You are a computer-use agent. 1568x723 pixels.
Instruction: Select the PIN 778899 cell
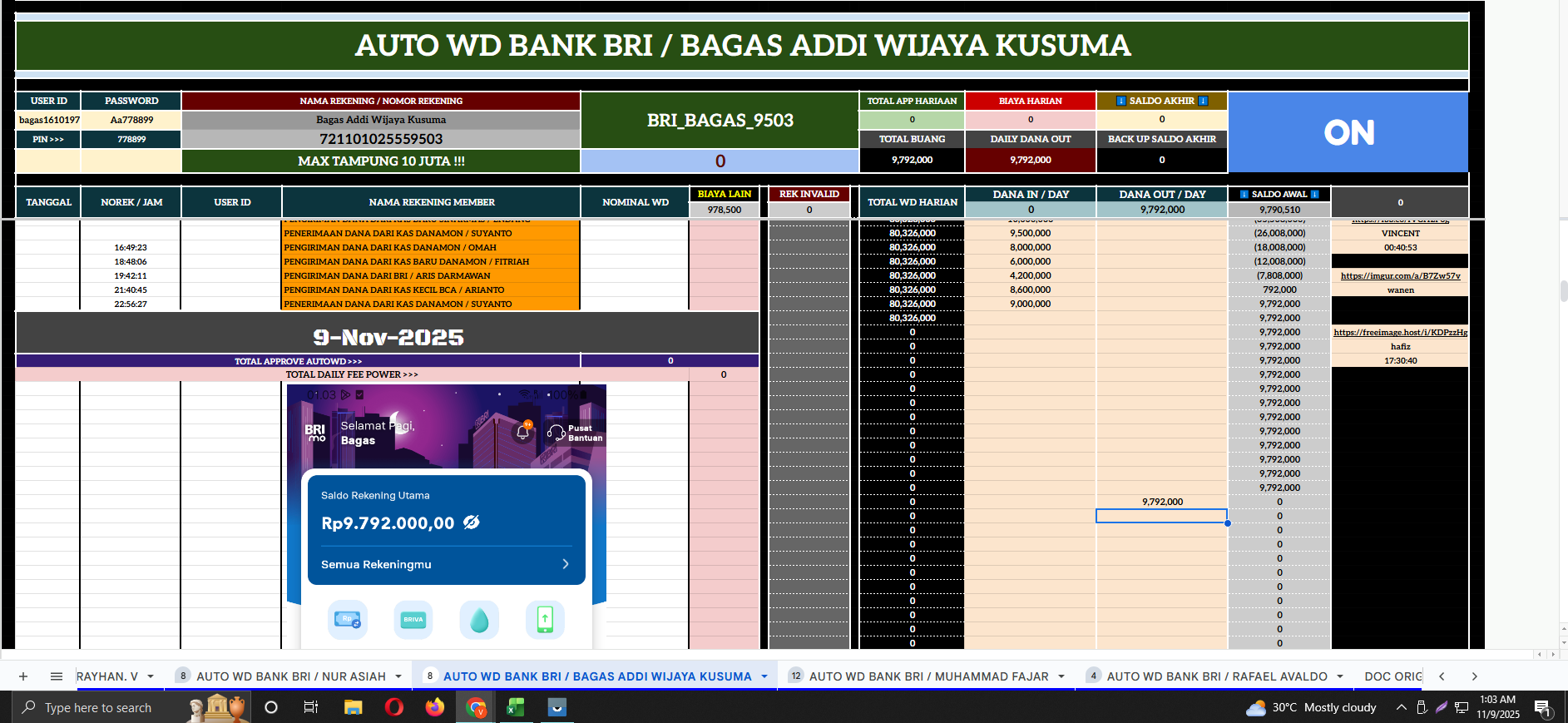pos(131,139)
